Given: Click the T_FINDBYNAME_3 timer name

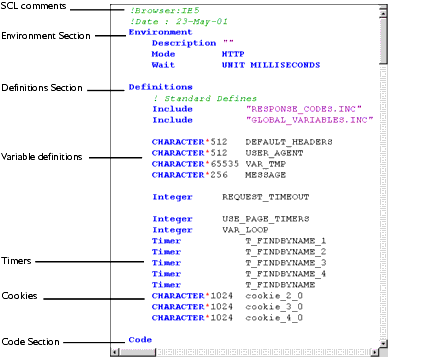Looking at the screenshot, I should pos(286,263).
